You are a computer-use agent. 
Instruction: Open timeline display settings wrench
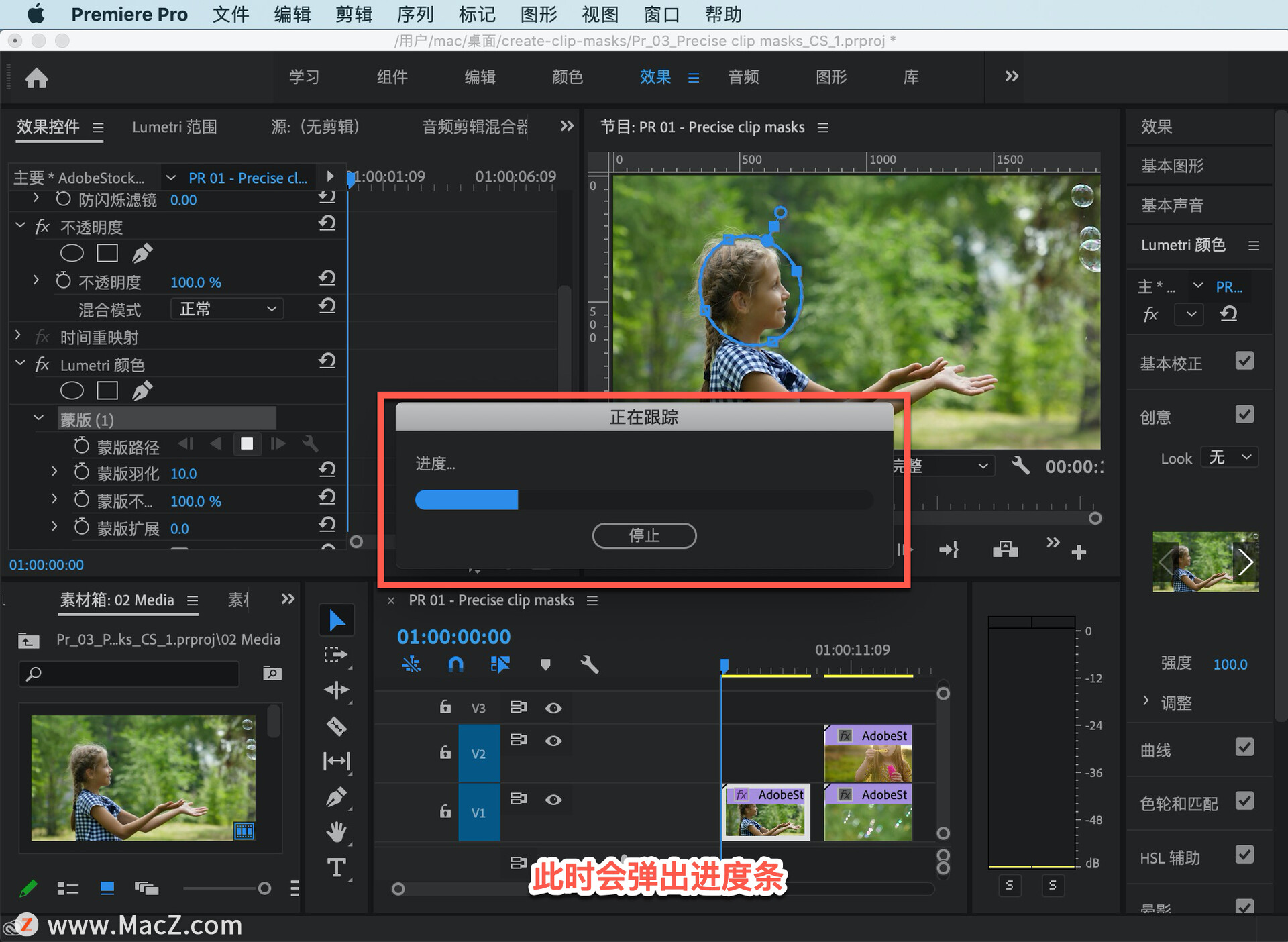point(589,665)
